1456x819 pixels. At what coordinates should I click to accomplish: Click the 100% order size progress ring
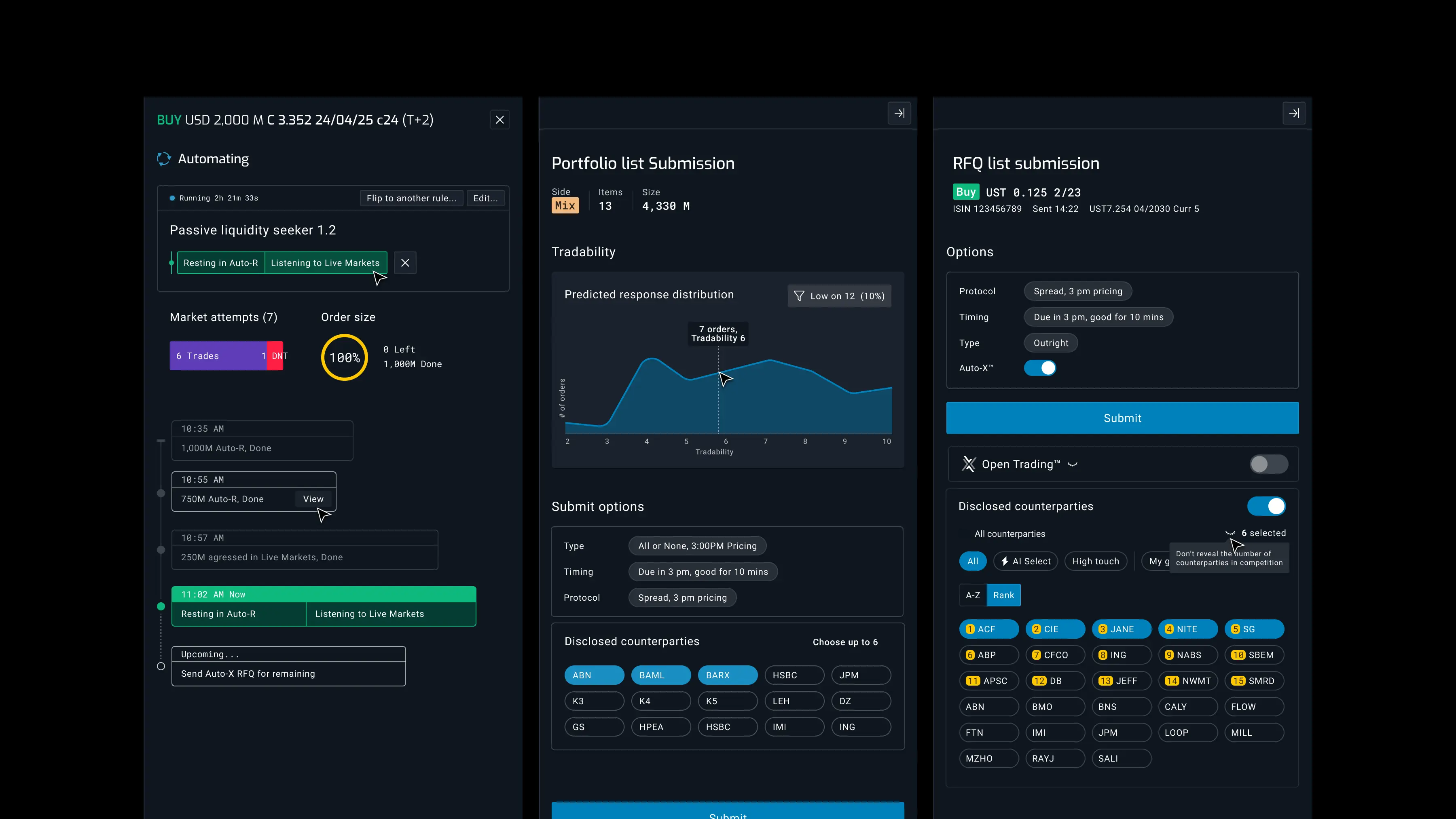(x=344, y=357)
